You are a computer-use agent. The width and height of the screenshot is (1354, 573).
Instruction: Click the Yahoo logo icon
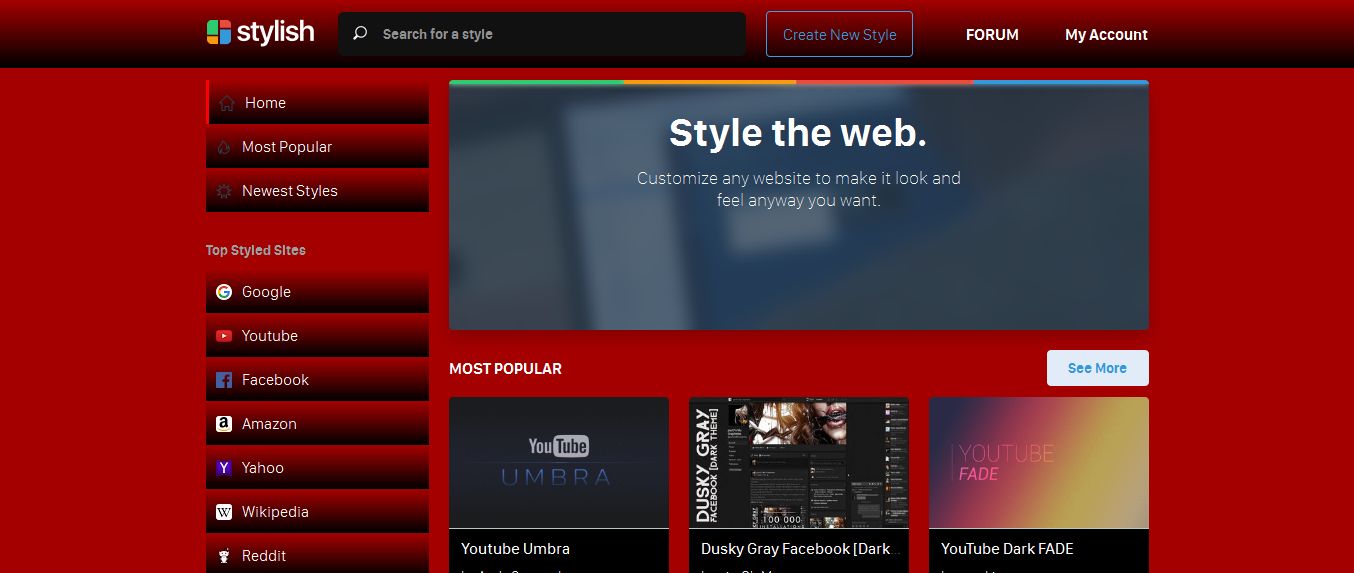point(224,468)
